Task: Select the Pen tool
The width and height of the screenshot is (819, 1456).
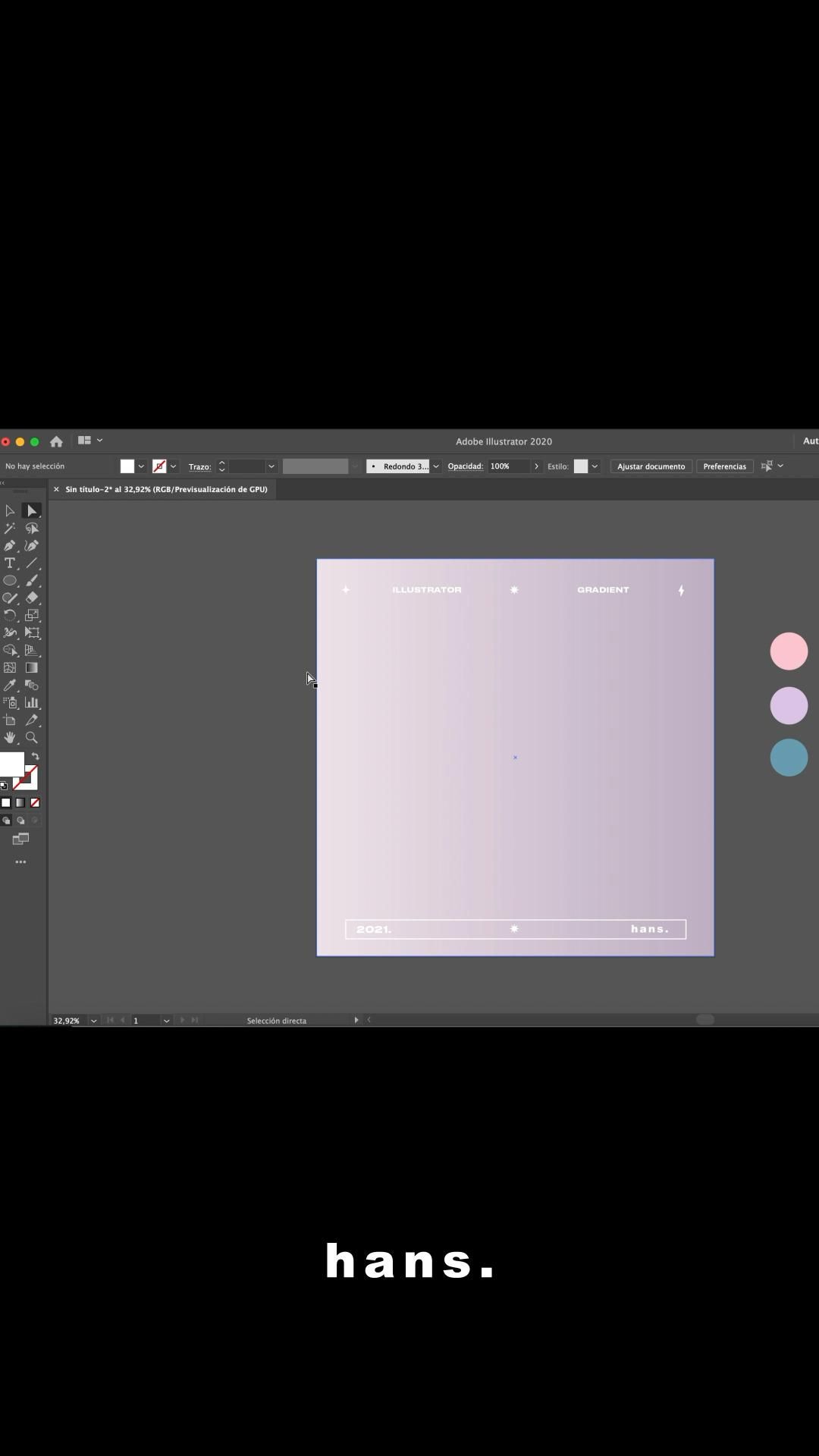Action: [x=10, y=546]
